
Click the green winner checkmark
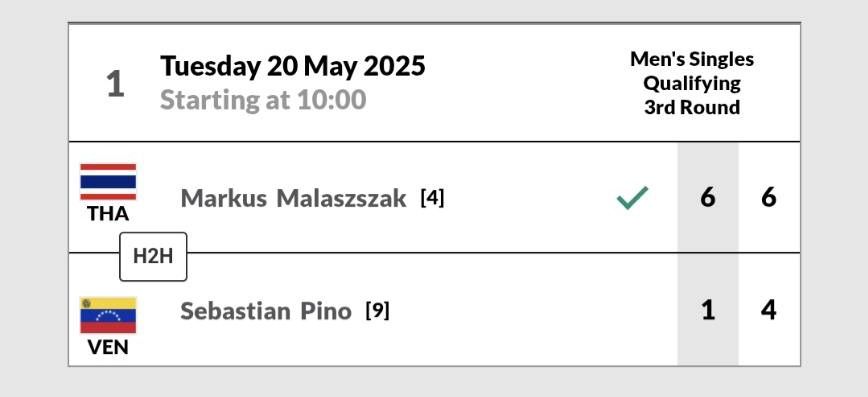click(632, 198)
